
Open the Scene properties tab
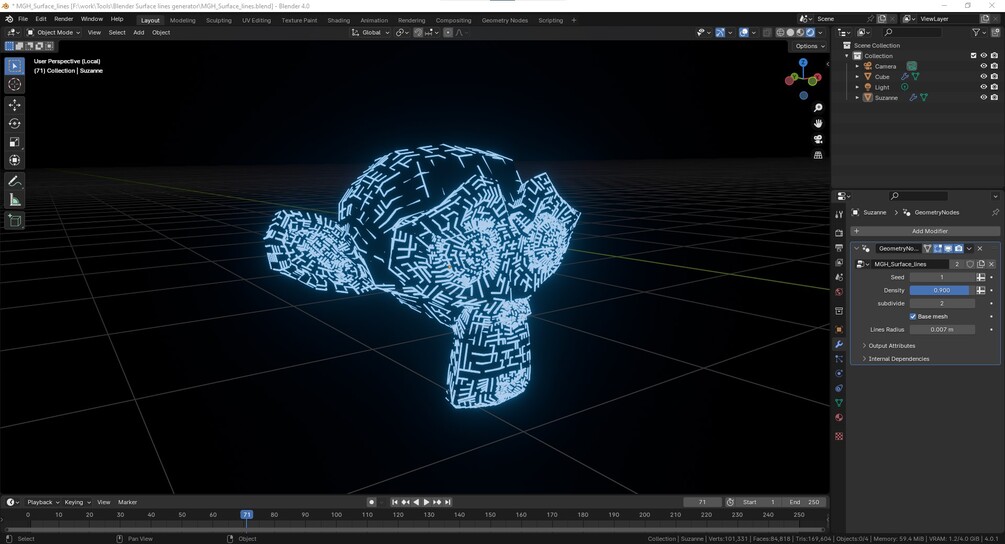(839, 277)
